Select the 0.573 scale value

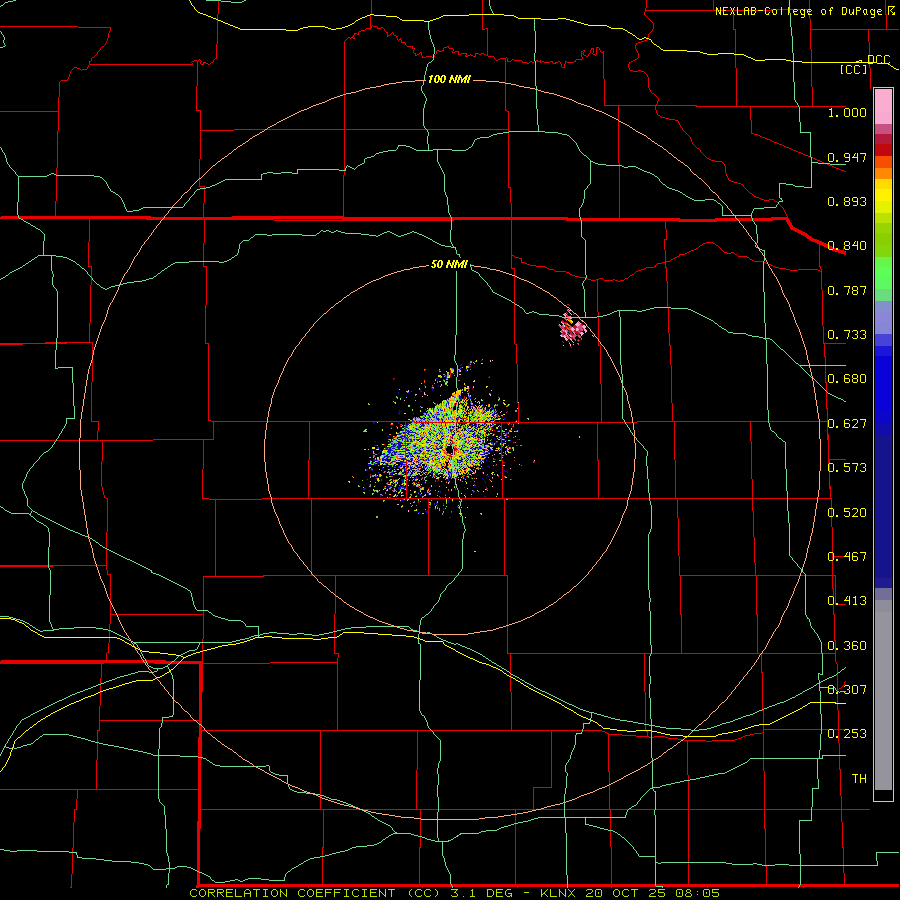tap(847, 468)
